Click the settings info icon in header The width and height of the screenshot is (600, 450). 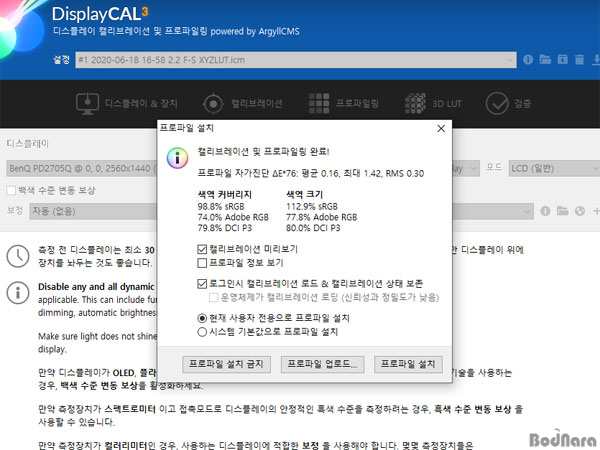tap(528, 60)
